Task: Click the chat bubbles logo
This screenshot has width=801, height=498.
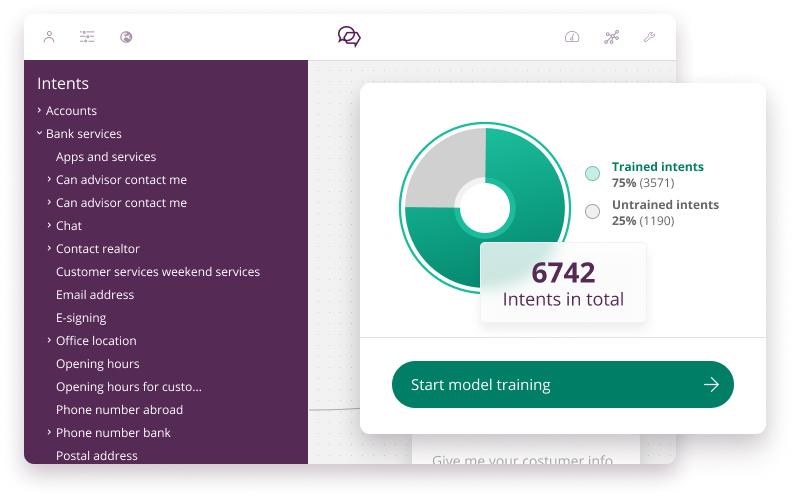Action: click(x=349, y=37)
